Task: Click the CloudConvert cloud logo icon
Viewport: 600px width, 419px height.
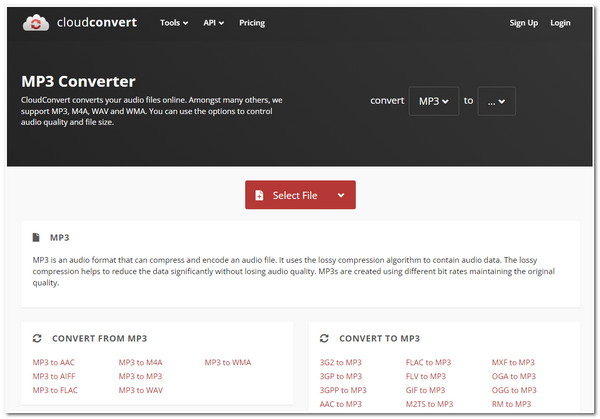Action: 36,23
